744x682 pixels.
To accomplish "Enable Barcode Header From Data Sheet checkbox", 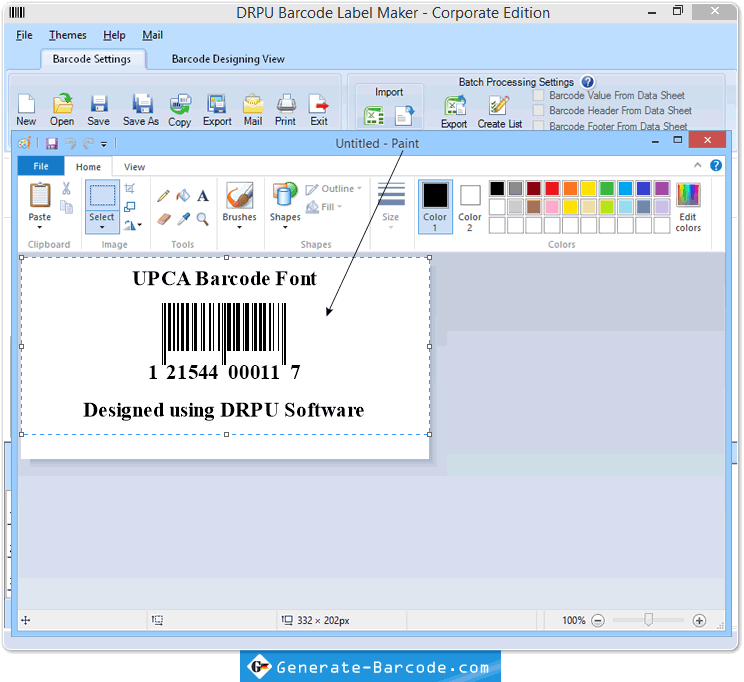I will (x=539, y=111).
